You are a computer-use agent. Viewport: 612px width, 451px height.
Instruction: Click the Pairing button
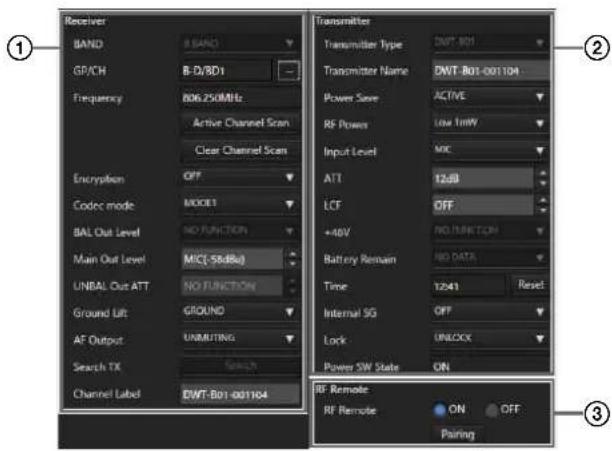click(x=457, y=434)
